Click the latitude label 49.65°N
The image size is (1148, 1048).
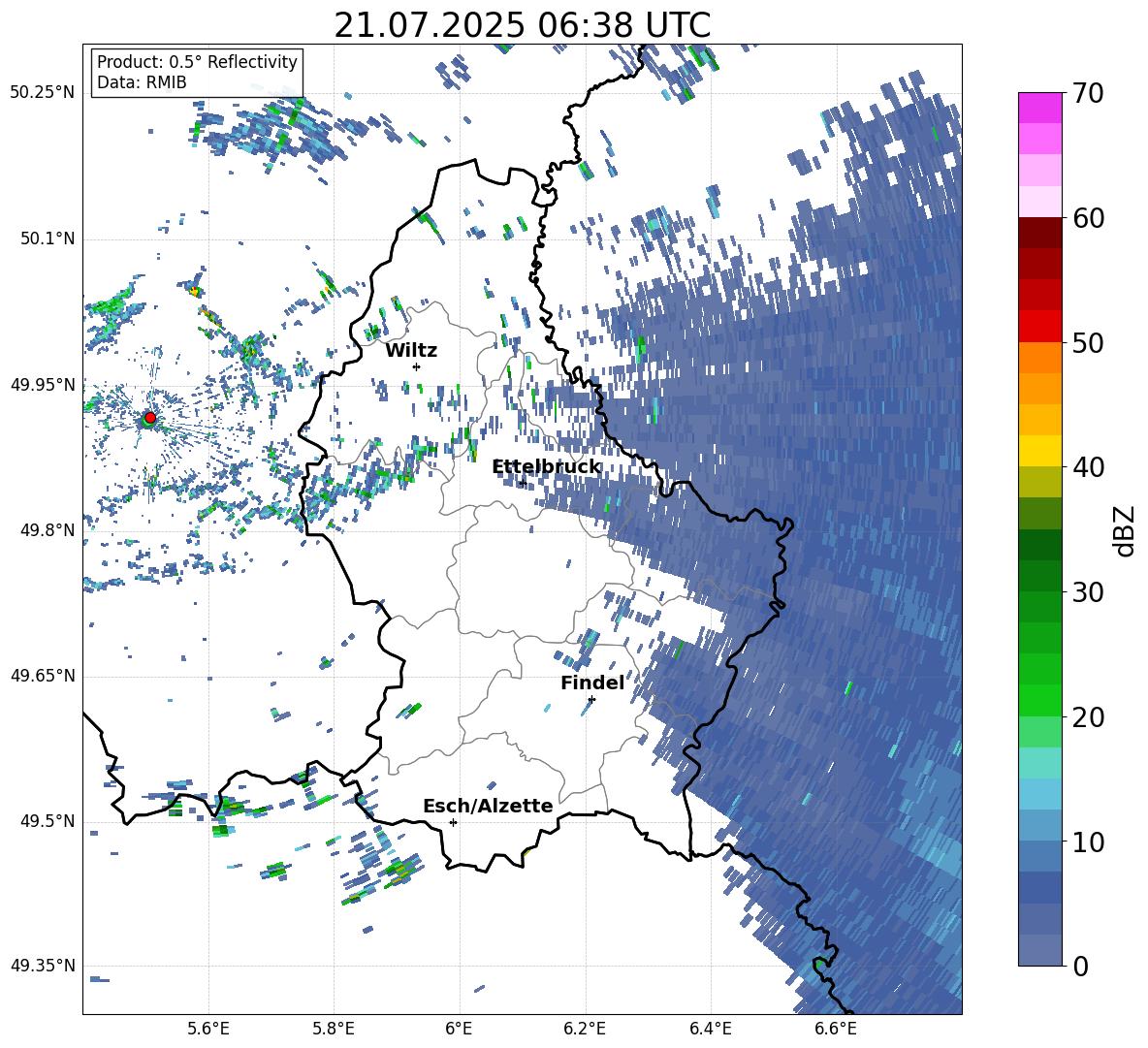tap(43, 676)
